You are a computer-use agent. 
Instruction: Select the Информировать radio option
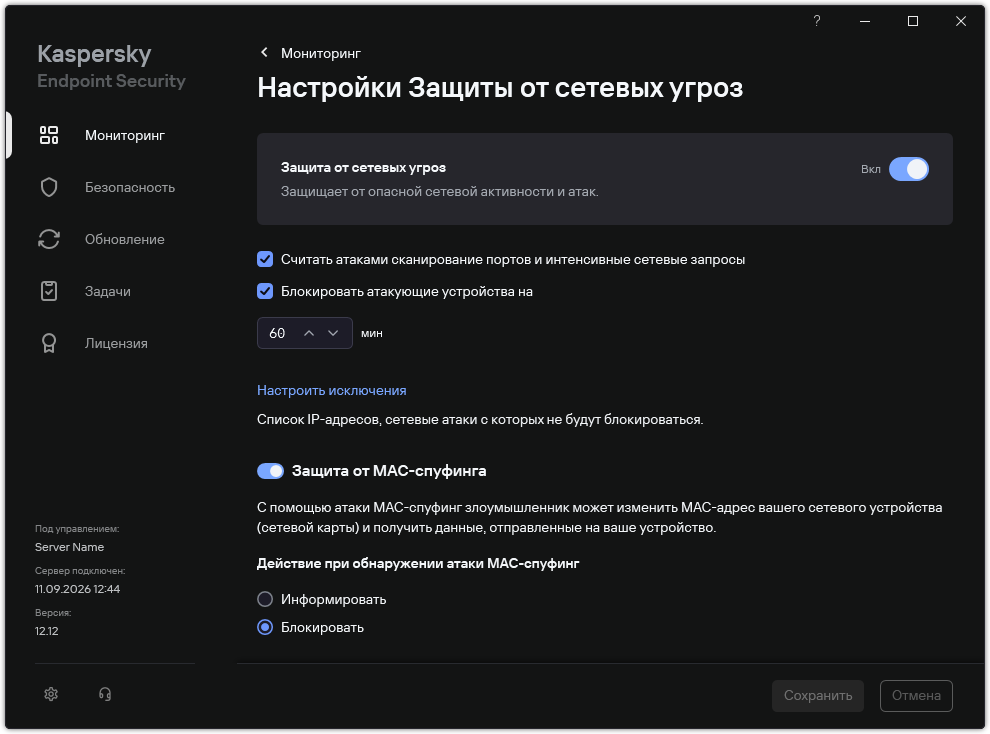coord(265,599)
